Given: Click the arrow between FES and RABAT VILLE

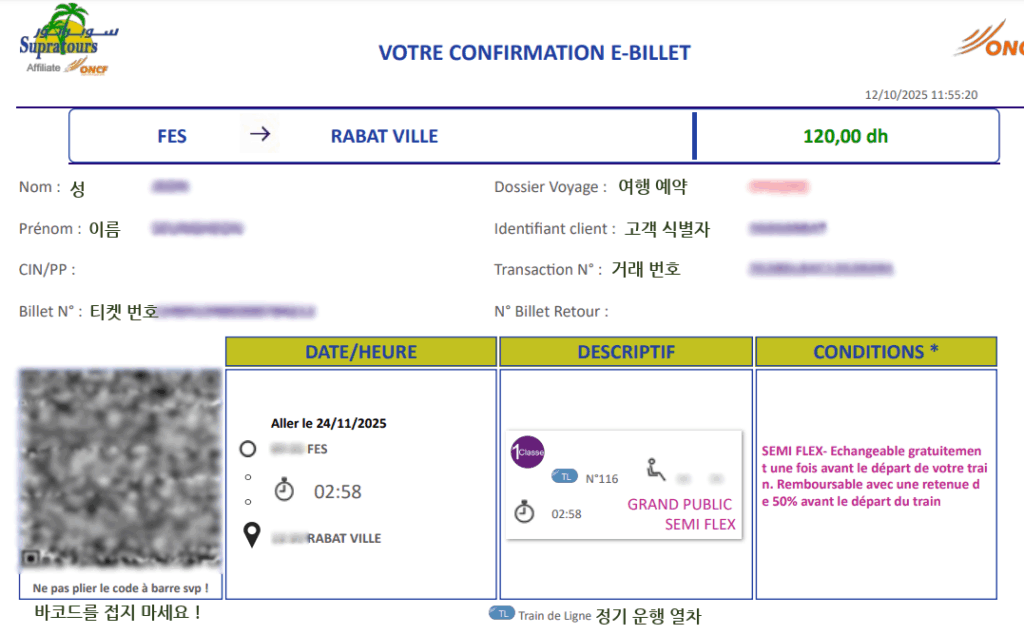Looking at the screenshot, I should tap(260, 135).
